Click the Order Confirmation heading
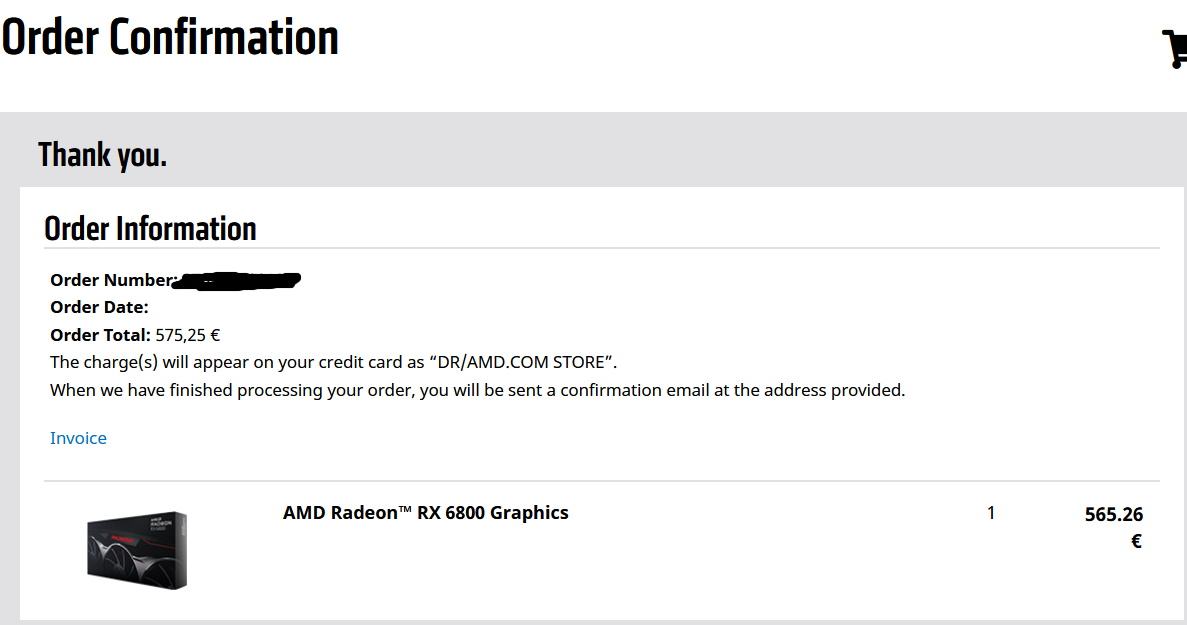Viewport: 1187px width, 625px height. pyautogui.click(x=170, y=38)
